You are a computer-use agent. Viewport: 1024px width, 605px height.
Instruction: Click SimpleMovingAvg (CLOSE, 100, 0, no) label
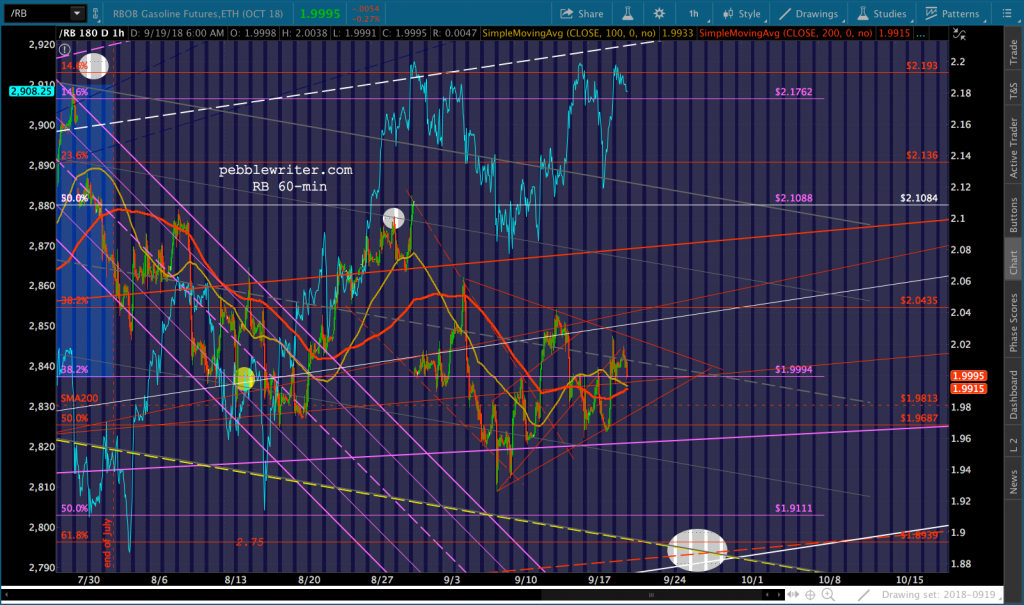pos(568,33)
